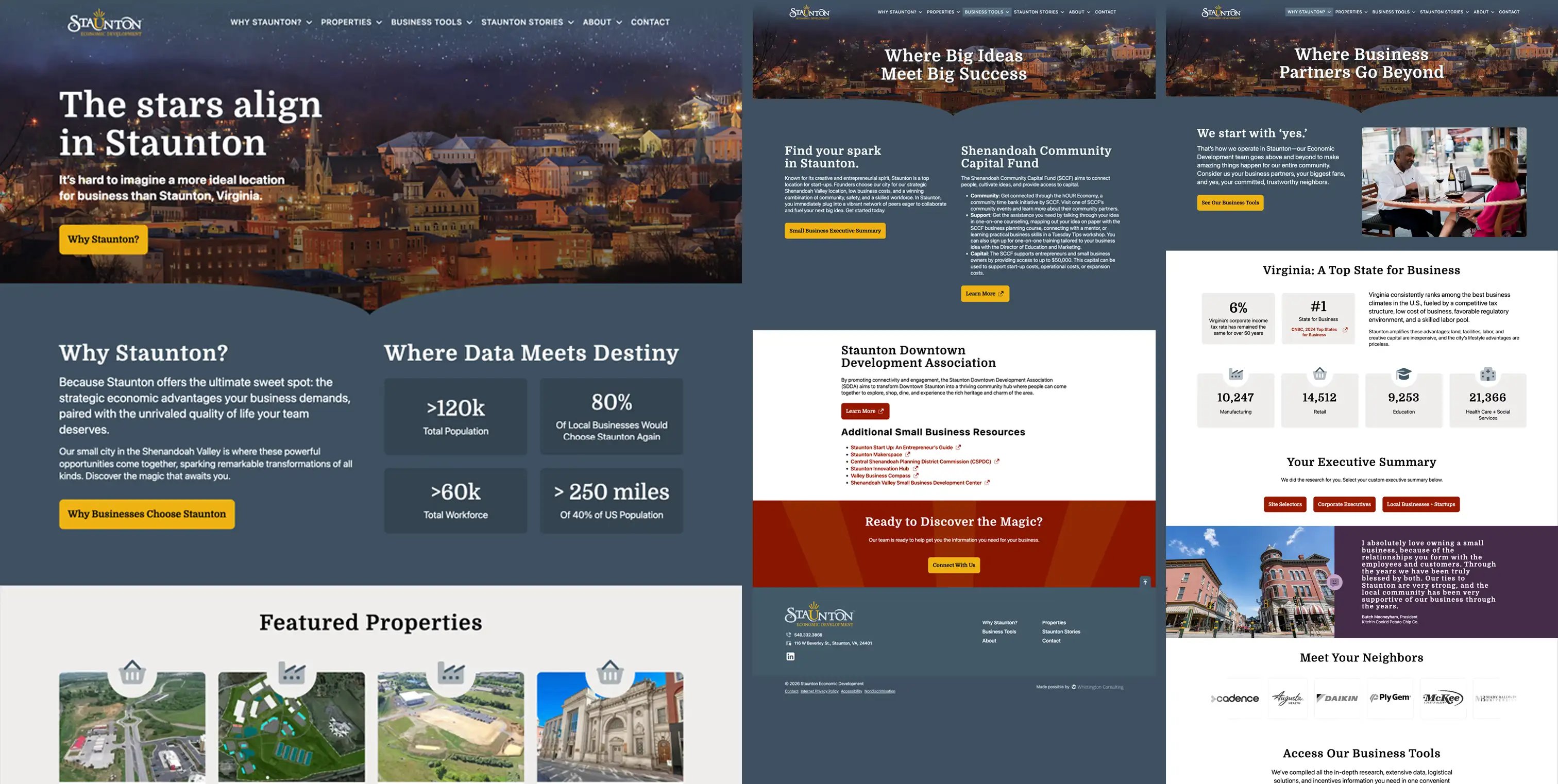Screen dimensions: 1558x784
Task: Open Staunton Innovation Hub link
Action: click(879, 468)
